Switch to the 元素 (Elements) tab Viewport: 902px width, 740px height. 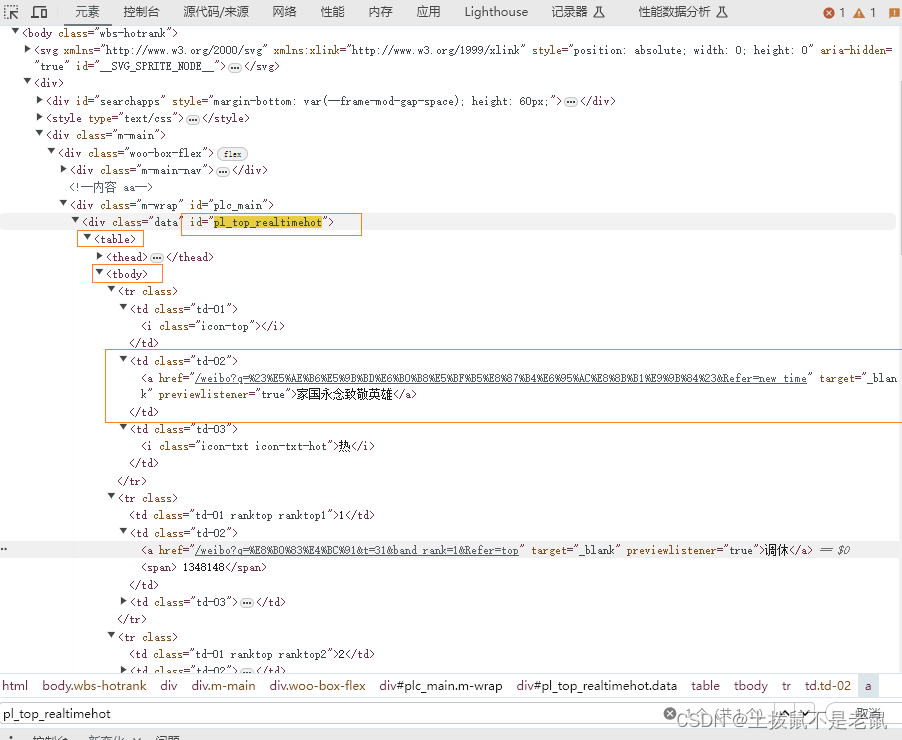pyautogui.click(x=87, y=12)
